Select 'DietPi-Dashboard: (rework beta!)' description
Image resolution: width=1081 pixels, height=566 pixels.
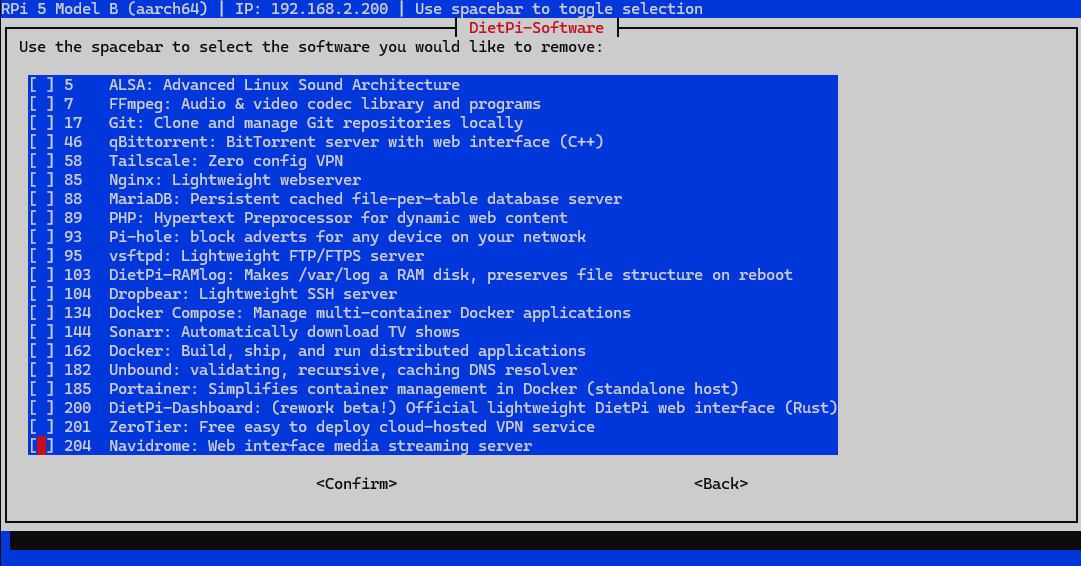tap(473, 407)
